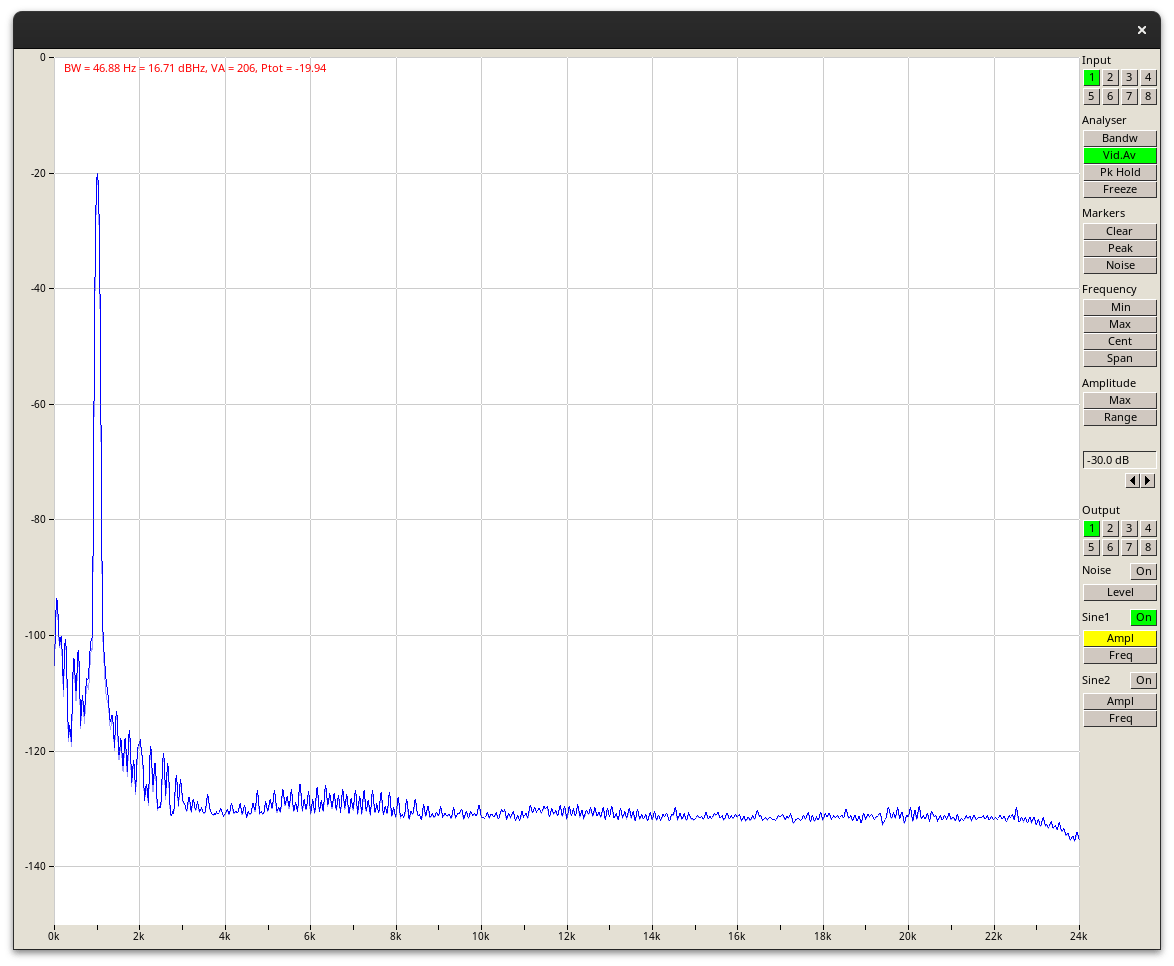Turn Noise generator On
This screenshot has height=966, width=1174.
(x=1143, y=571)
